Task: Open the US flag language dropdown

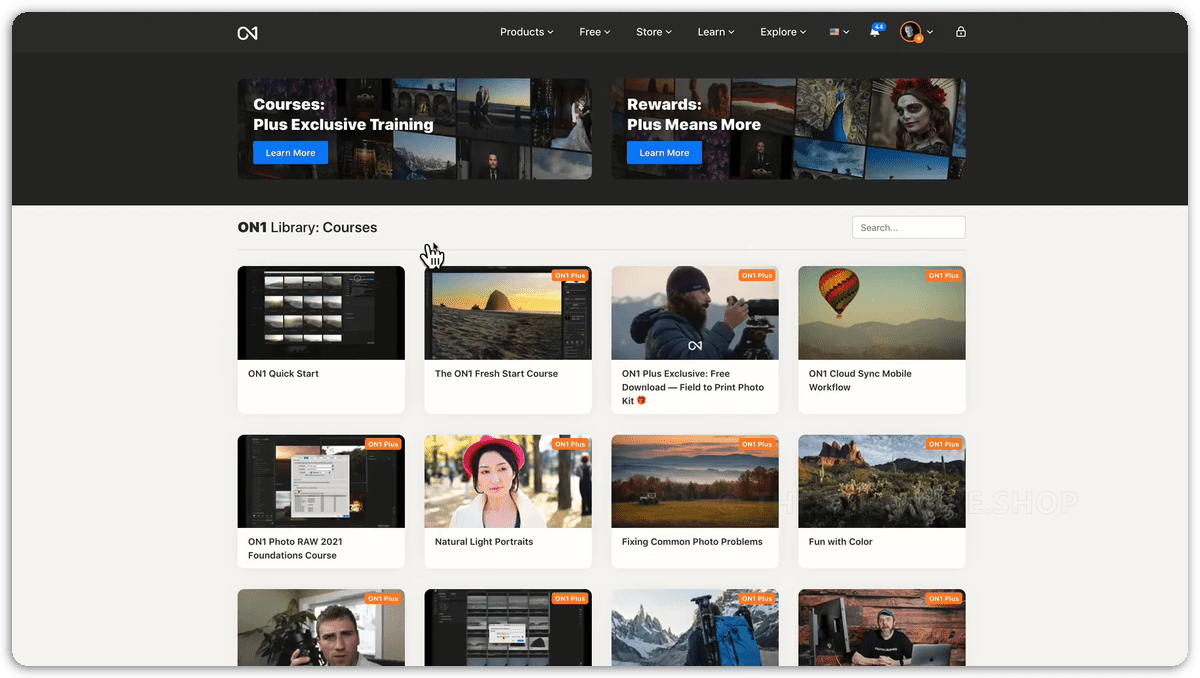Action: pyautogui.click(x=839, y=32)
